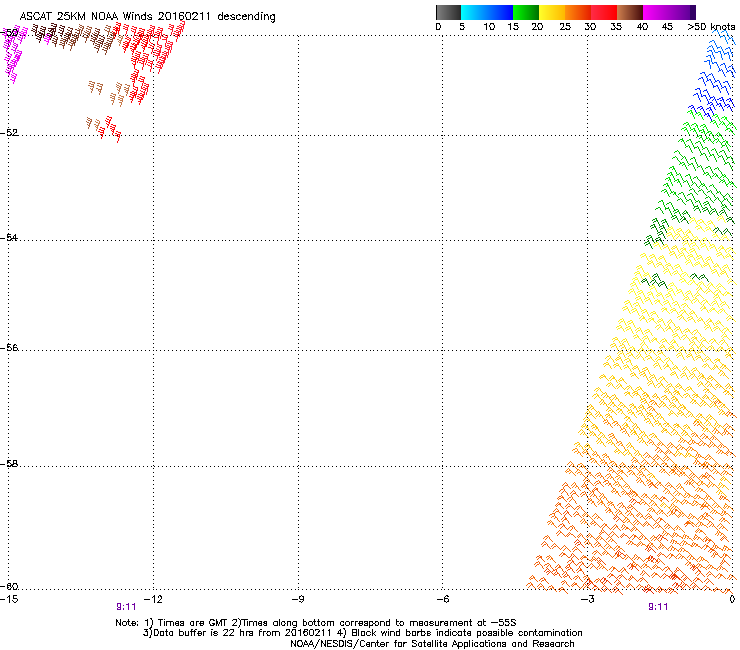
Task: Click the "-12" longitude axis label
Action: click(153, 599)
